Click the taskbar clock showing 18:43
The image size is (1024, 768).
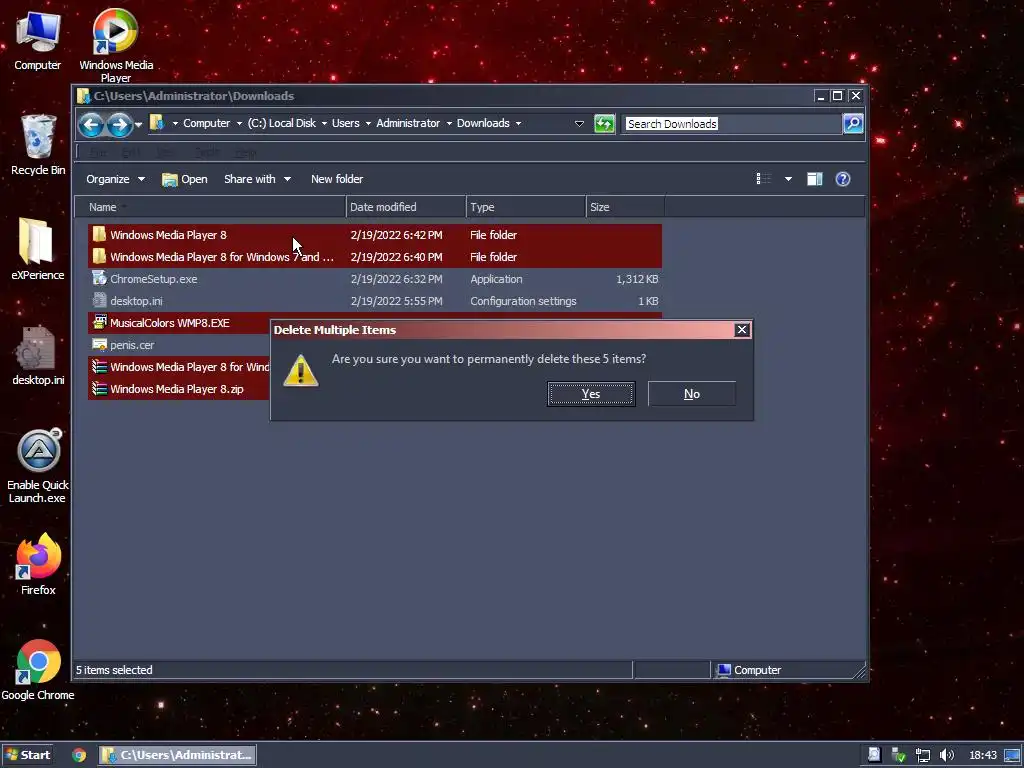(983, 755)
